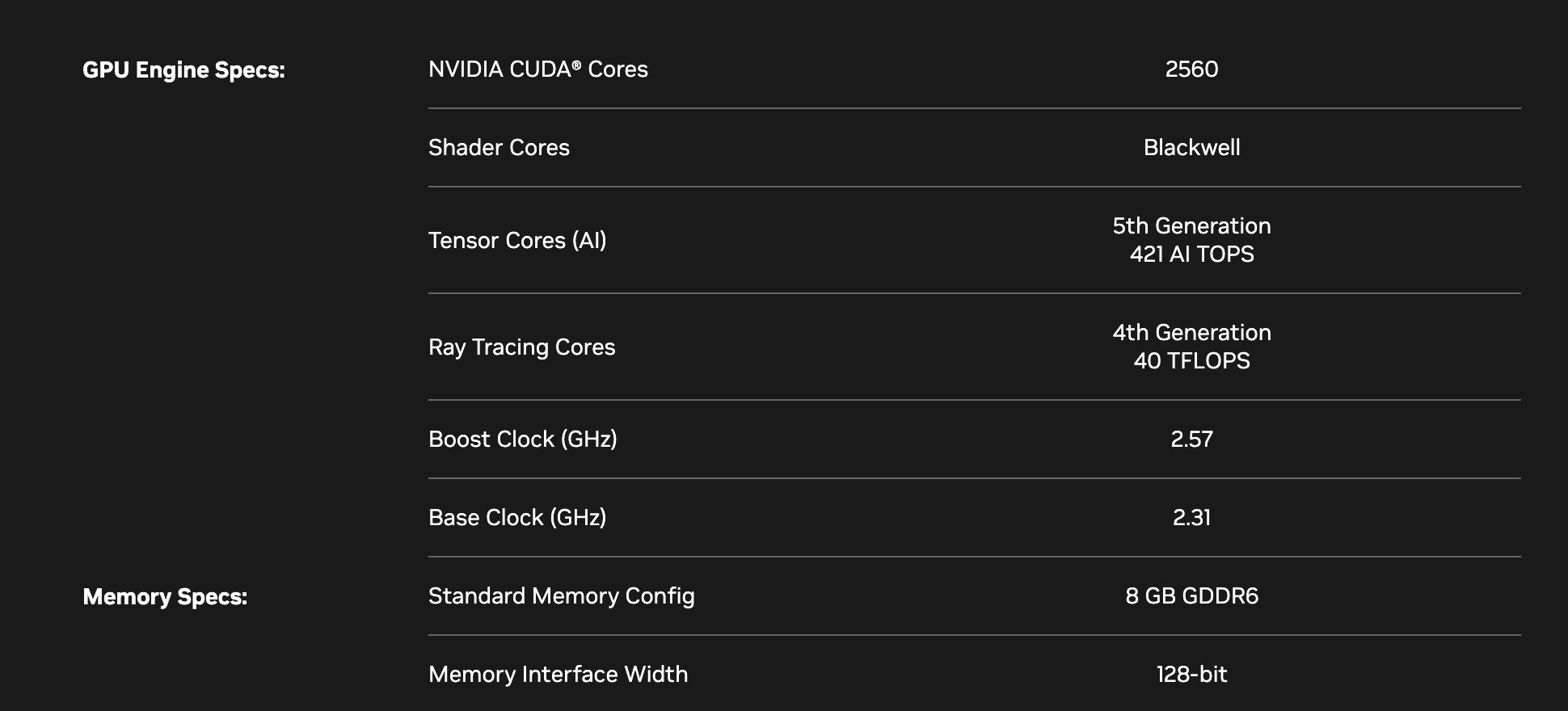This screenshot has height=711, width=1568.
Task: Select the Ray Tracing Cores label
Action: click(521, 347)
